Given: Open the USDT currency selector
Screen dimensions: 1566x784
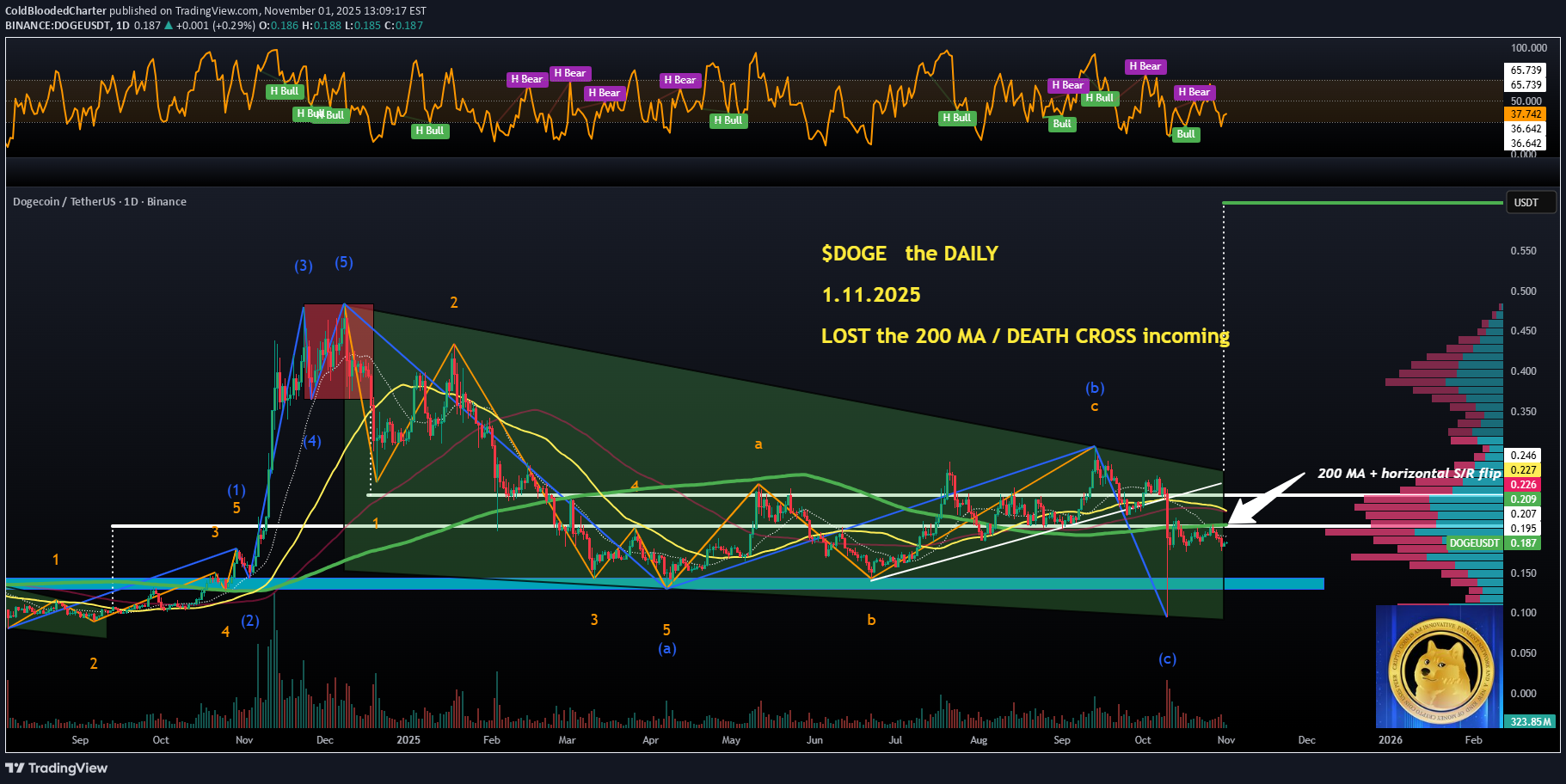Looking at the screenshot, I should click(x=1530, y=203).
